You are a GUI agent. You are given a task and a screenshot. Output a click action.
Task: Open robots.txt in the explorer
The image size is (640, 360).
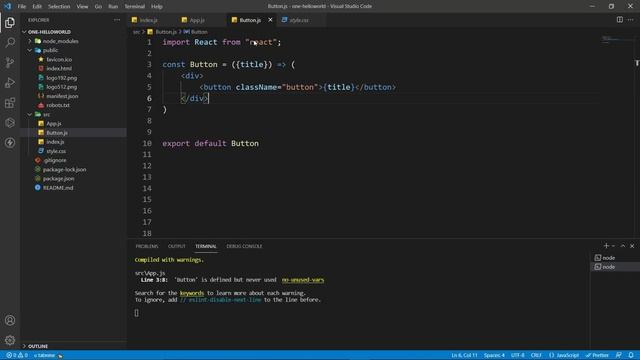[58, 105]
